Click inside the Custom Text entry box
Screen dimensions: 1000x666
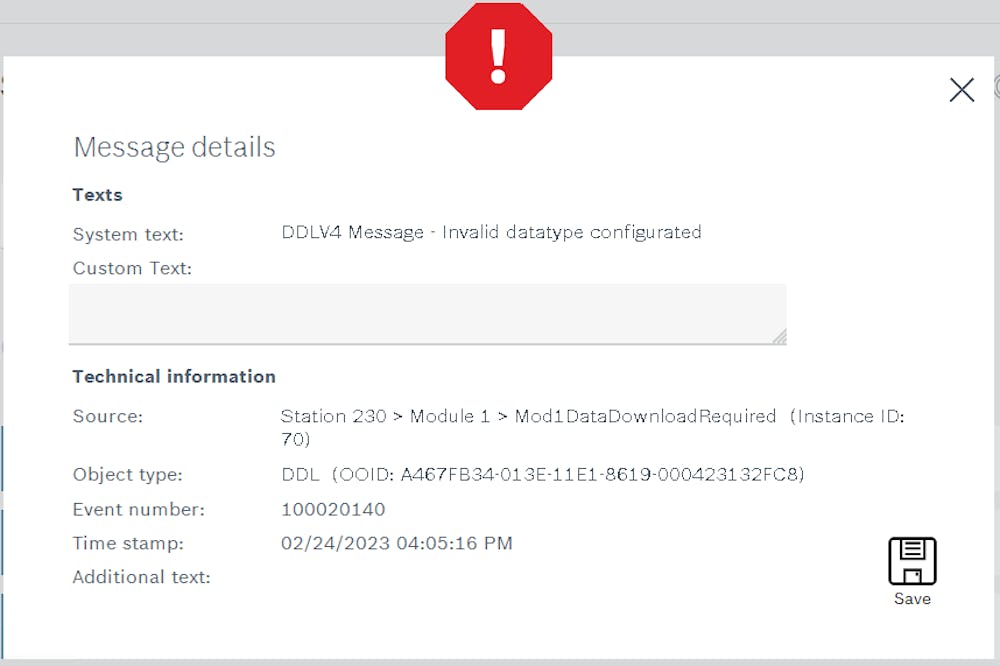(x=425, y=310)
